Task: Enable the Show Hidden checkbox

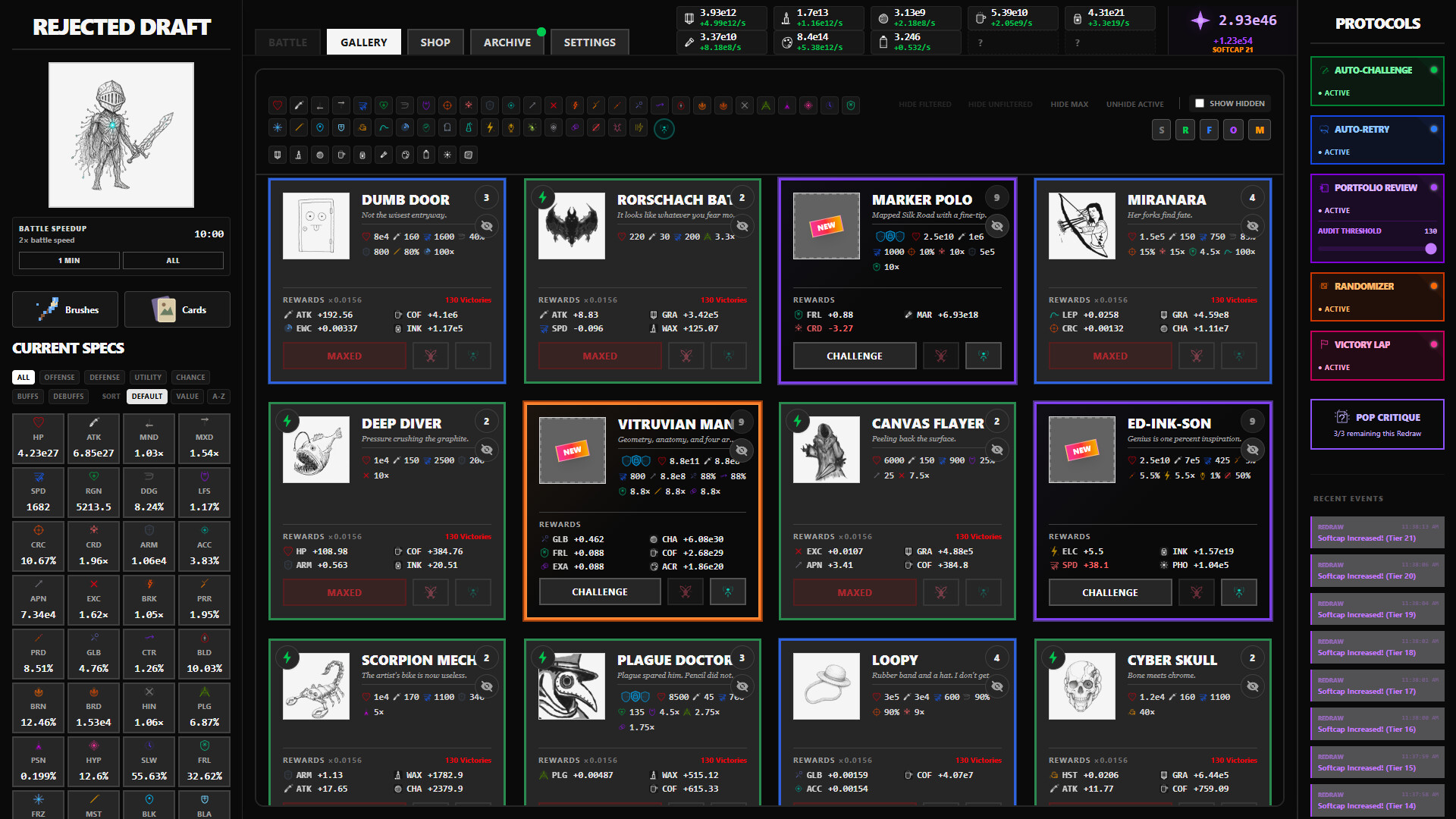Action: click(x=1200, y=103)
